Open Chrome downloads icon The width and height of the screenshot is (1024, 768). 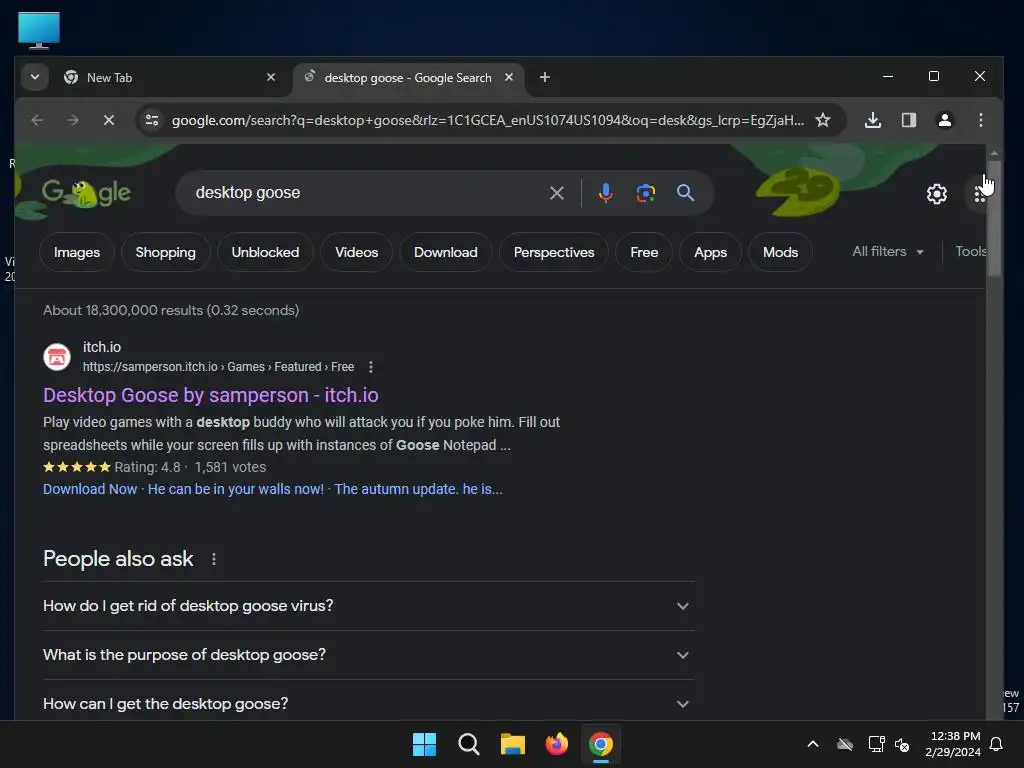(x=872, y=120)
